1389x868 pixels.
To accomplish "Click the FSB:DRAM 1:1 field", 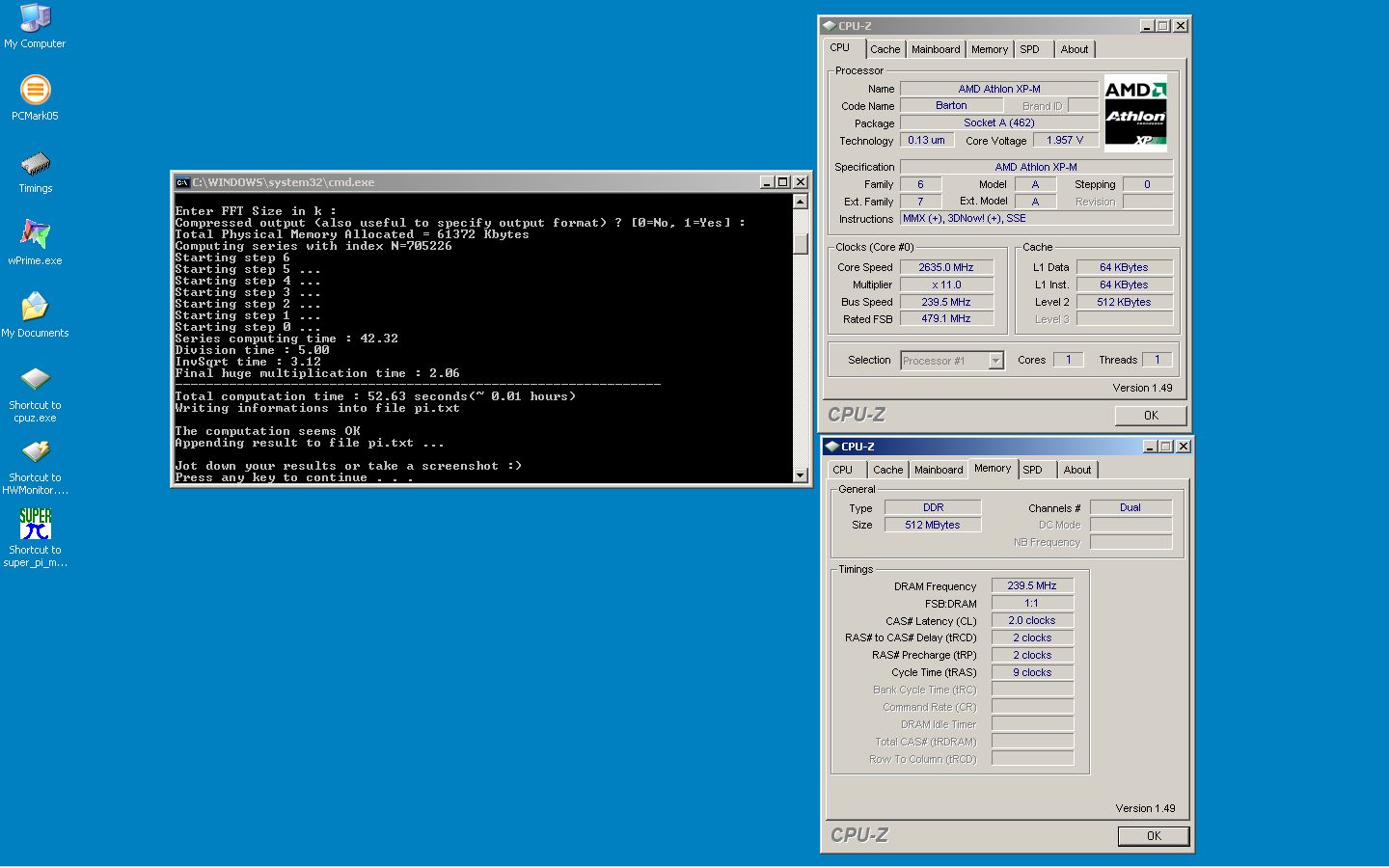I will [x=1032, y=603].
